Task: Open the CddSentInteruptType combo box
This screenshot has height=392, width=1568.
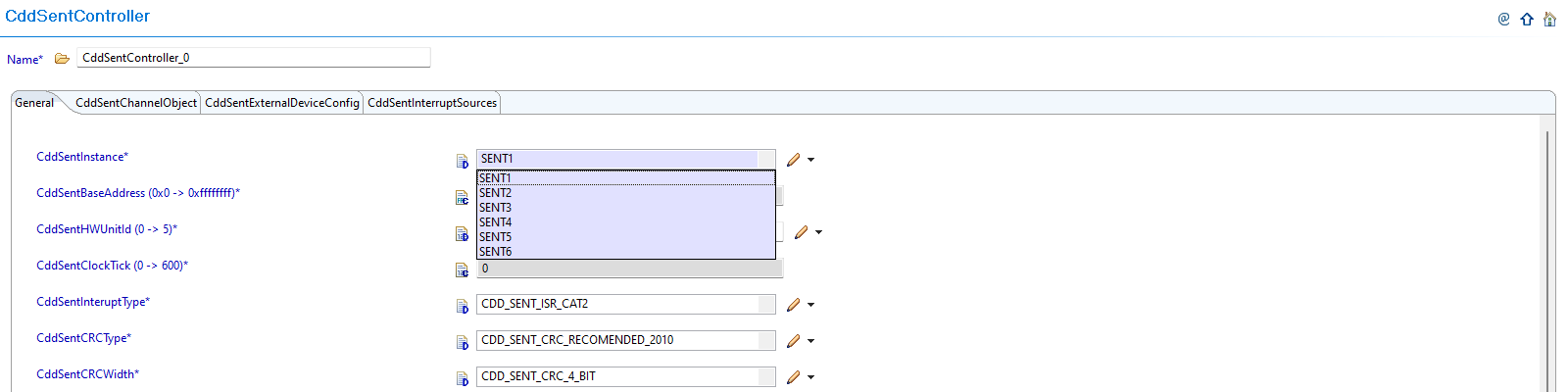Action: [625, 305]
